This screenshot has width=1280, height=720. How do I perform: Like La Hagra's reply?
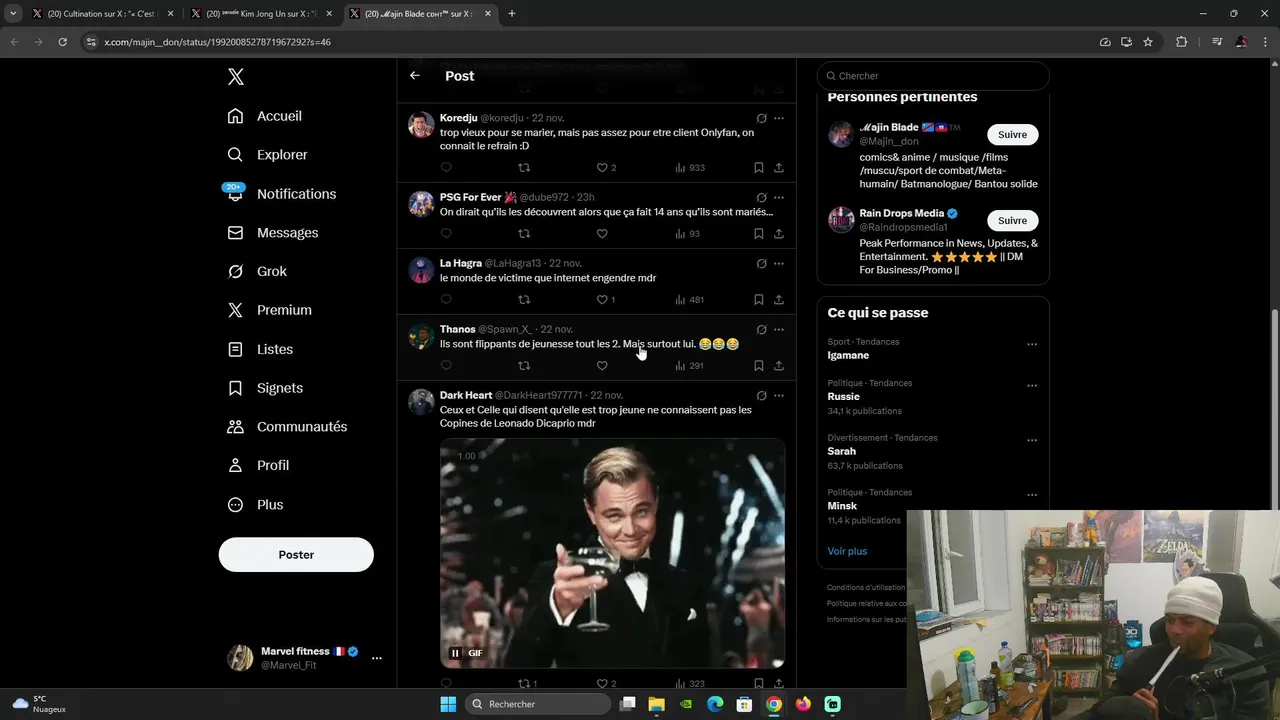tap(602, 300)
